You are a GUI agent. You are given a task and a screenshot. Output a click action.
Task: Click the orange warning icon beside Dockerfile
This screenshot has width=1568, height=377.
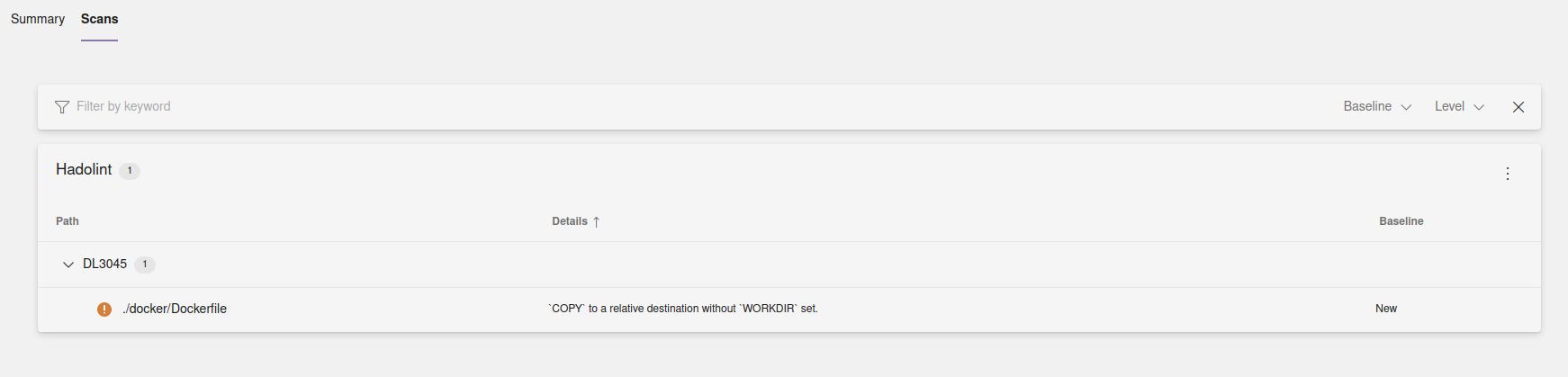pyautogui.click(x=104, y=310)
